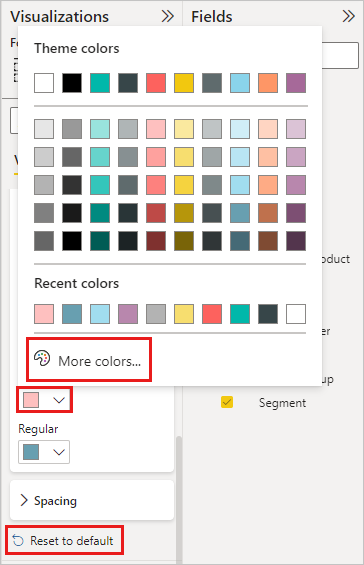The image size is (364, 565).
Task: Toggle the Segment field checkbox
Action: pos(227,402)
